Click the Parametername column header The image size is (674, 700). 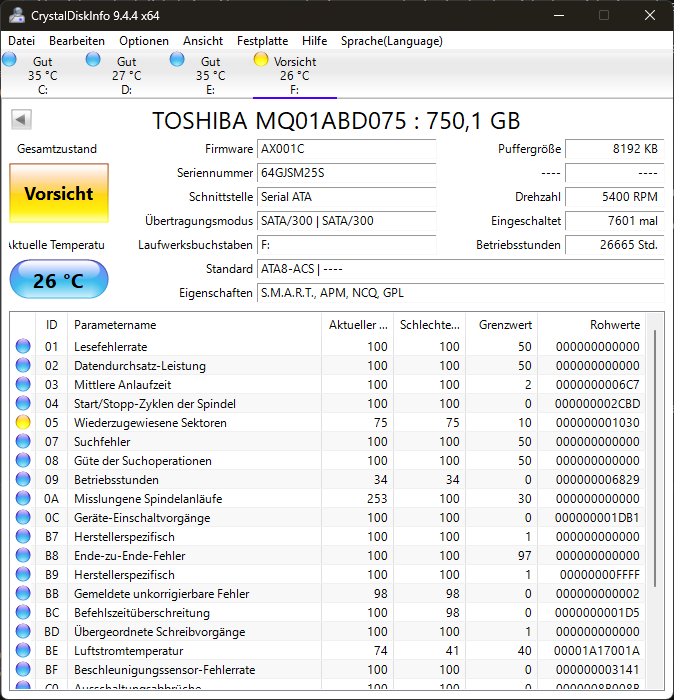pyautogui.click(x=194, y=325)
